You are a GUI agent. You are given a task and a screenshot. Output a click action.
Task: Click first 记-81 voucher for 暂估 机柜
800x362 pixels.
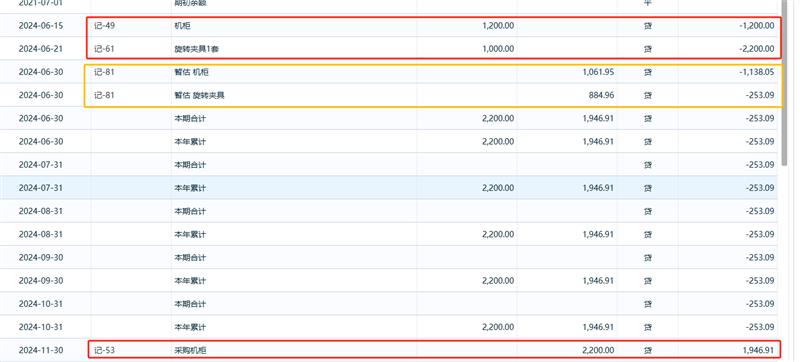coord(104,72)
